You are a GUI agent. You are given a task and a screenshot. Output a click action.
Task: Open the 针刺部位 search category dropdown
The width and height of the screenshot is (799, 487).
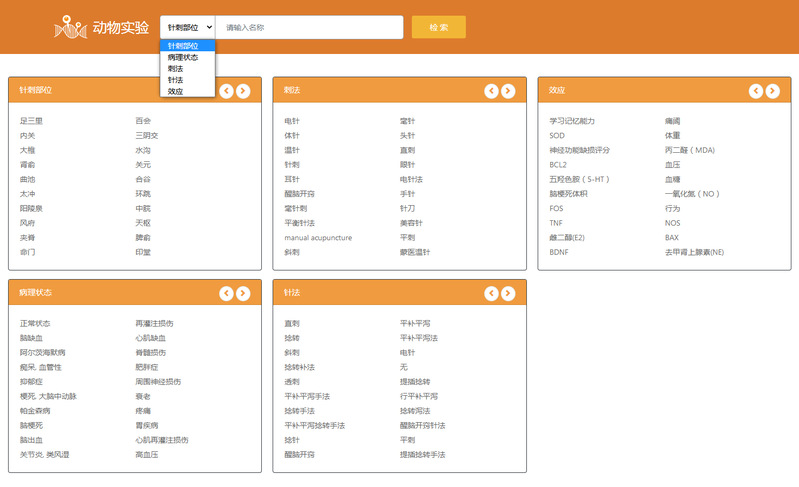point(188,27)
